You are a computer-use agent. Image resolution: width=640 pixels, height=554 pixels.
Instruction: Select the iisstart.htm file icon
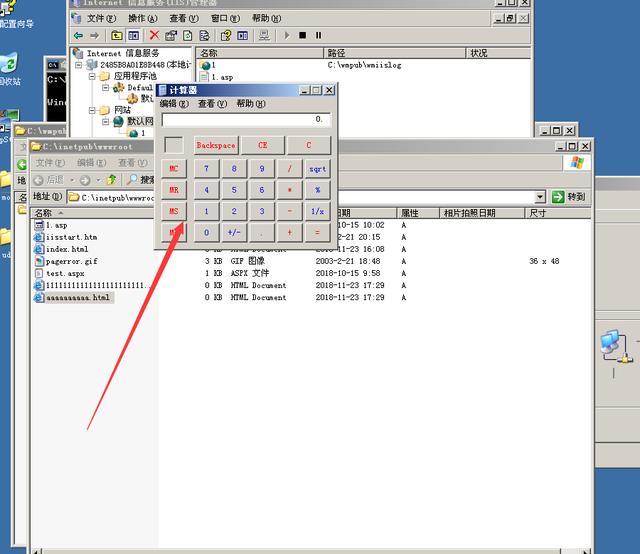click(x=39, y=237)
